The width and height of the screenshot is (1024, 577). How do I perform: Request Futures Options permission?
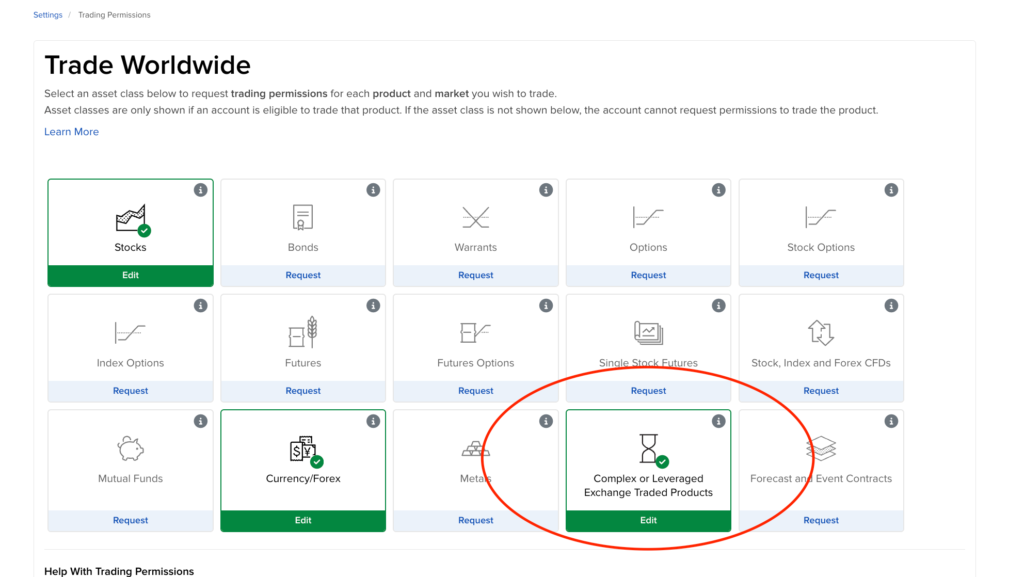475,391
